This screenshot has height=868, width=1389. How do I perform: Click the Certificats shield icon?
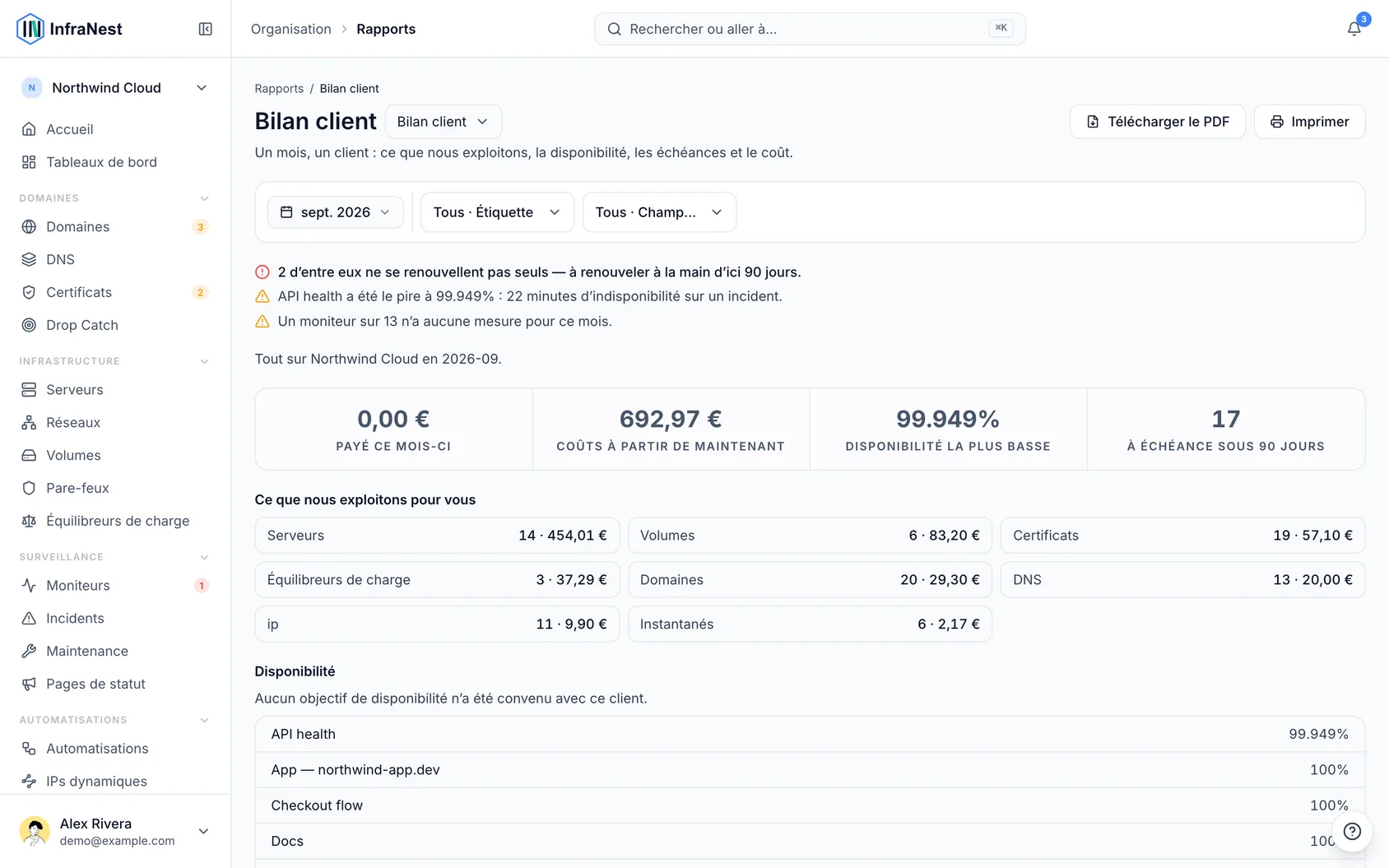pyautogui.click(x=29, y=292)
